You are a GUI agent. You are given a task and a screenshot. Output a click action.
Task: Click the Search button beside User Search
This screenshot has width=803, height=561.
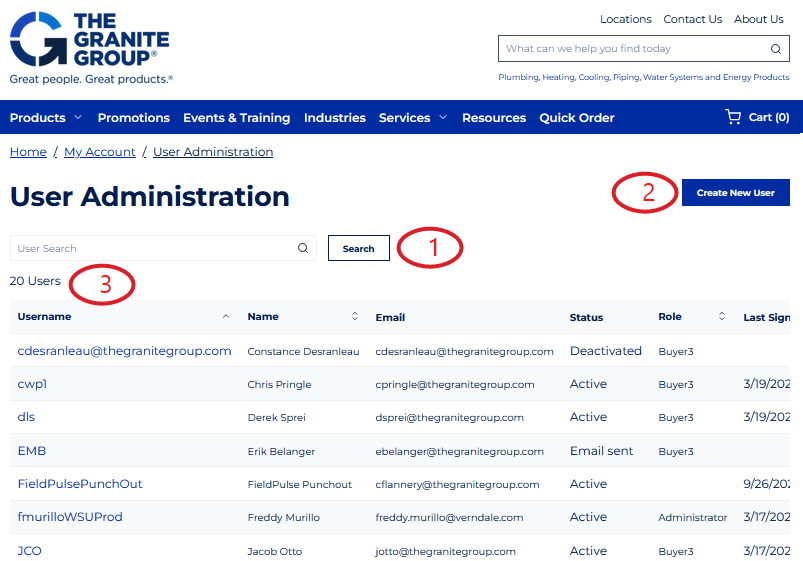[358, 249]
